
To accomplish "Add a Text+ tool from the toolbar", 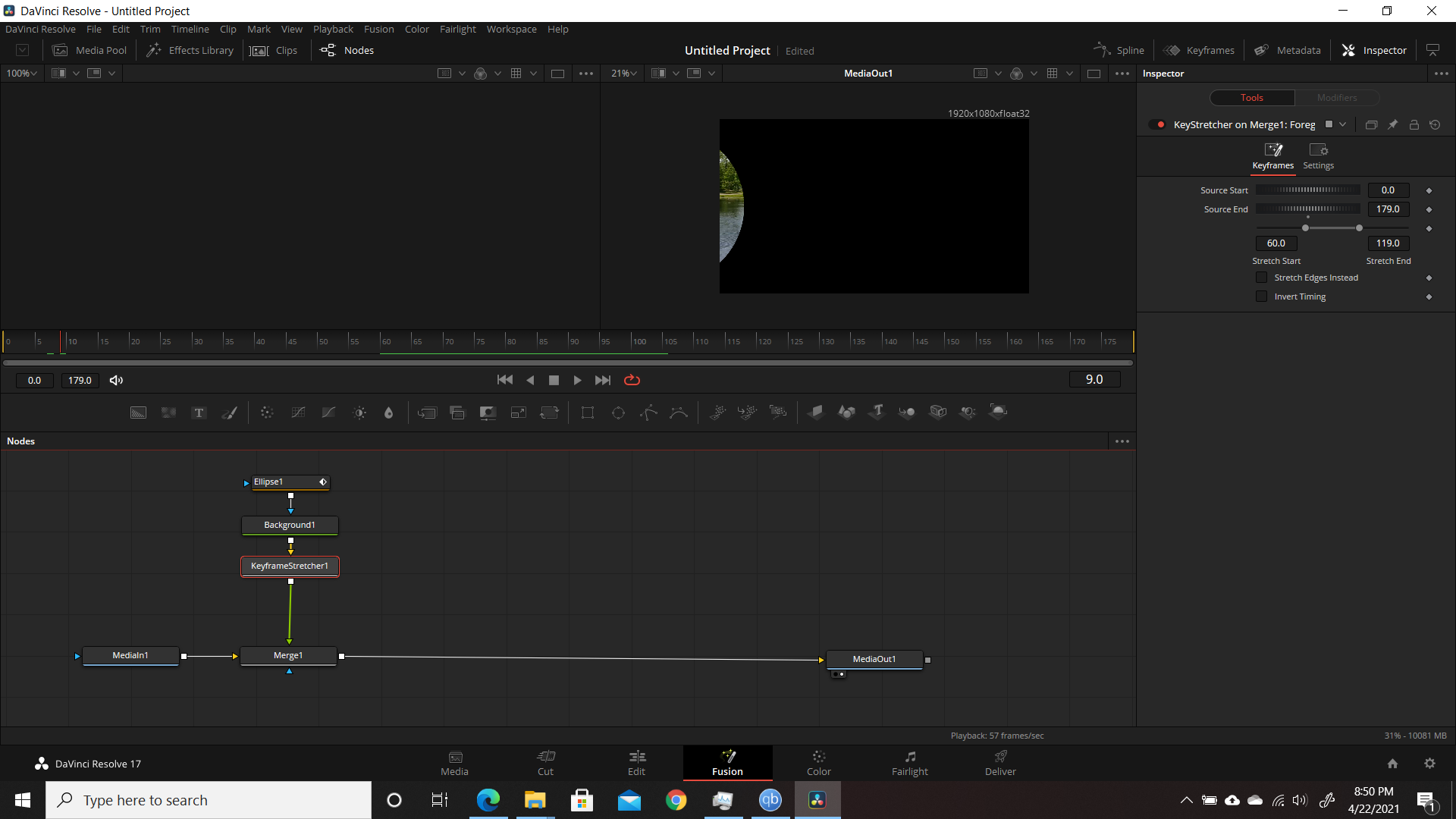I will pyautogui.click(x=199, y=413).
